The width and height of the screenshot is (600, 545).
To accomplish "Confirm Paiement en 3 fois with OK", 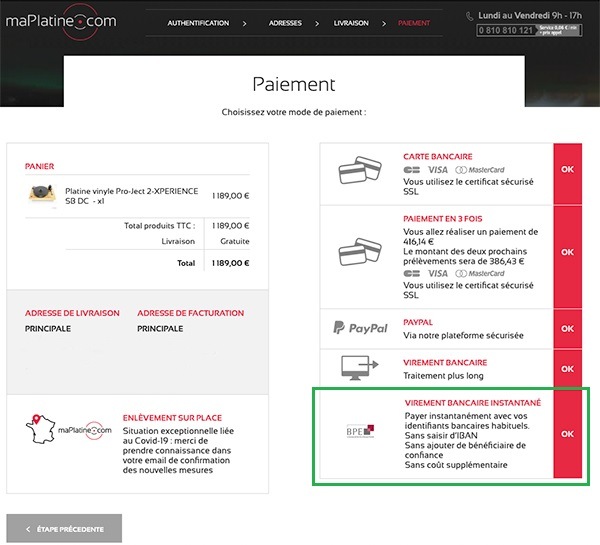I will pyautogui.click(x=568, y=252).
